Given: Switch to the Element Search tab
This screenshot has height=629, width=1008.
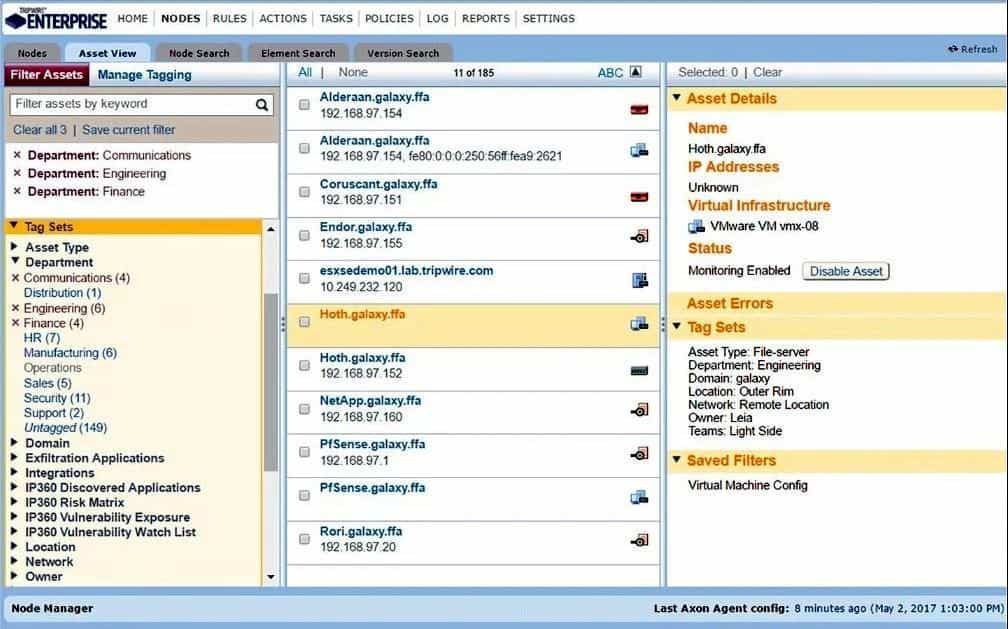Looking at the screenshot, I should coord(298,53).
